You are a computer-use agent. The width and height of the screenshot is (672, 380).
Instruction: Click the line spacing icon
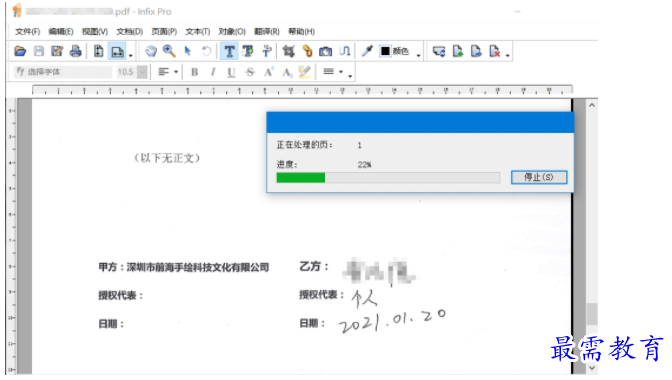(328, 72)
